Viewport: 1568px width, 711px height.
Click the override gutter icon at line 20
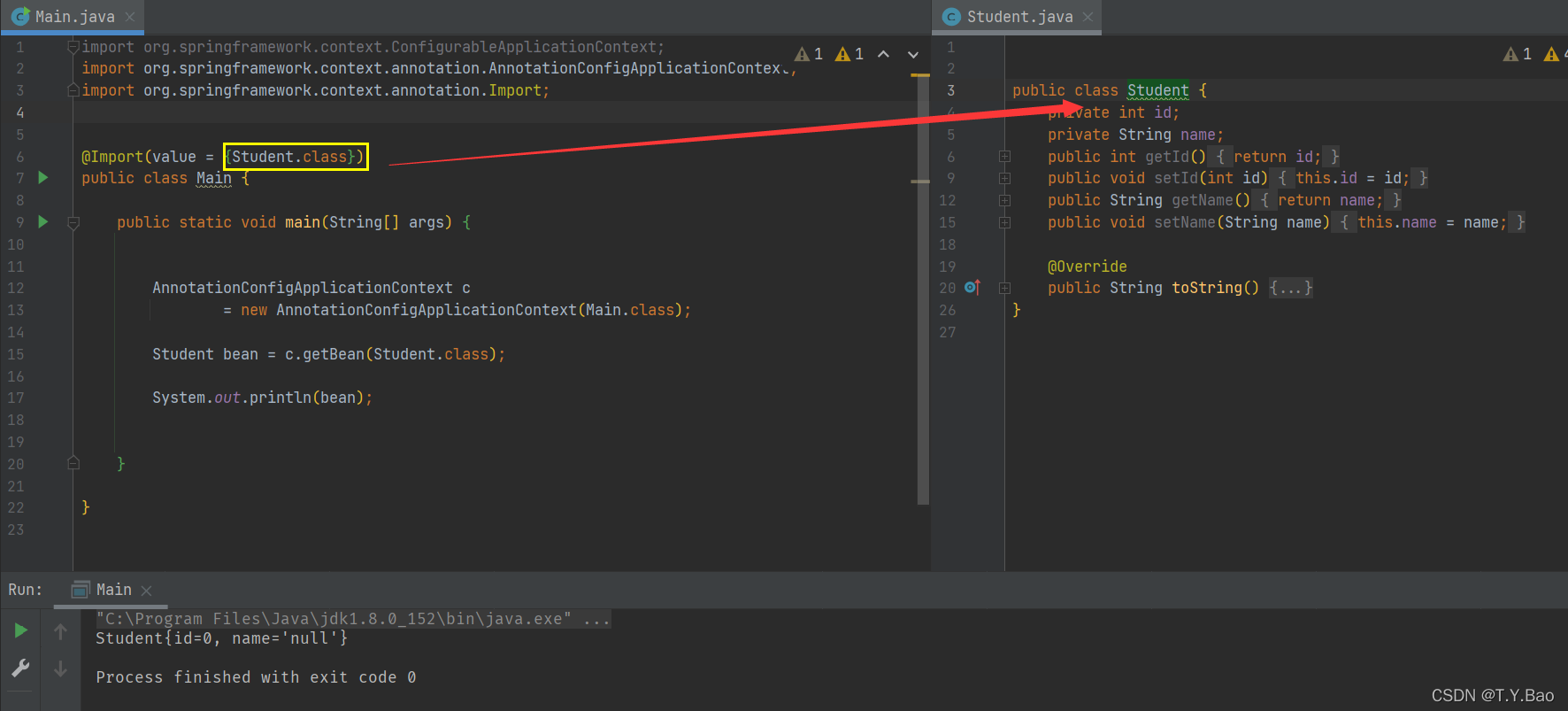(x=972, y=287)
